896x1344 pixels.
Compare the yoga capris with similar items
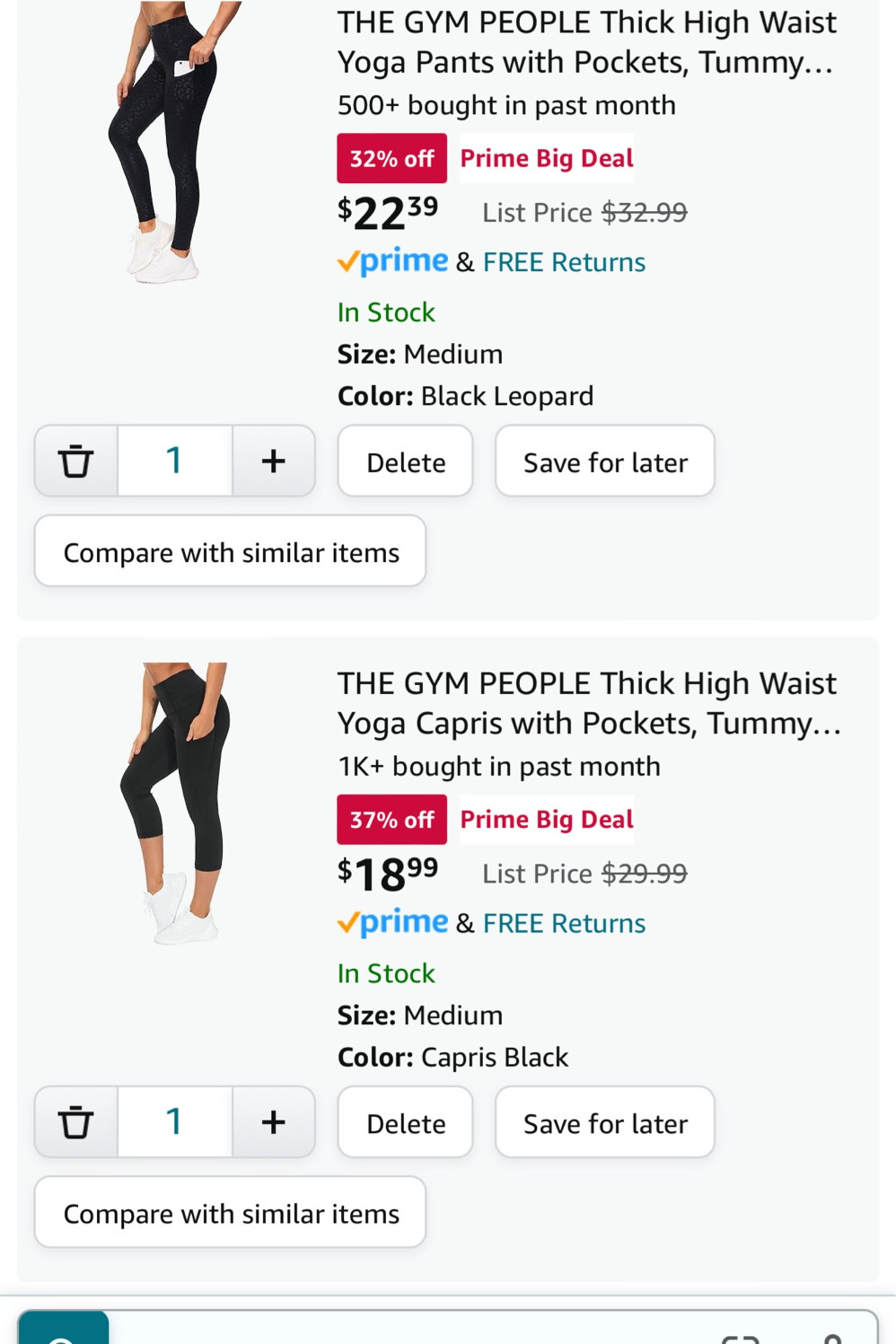pos(230,1212)
